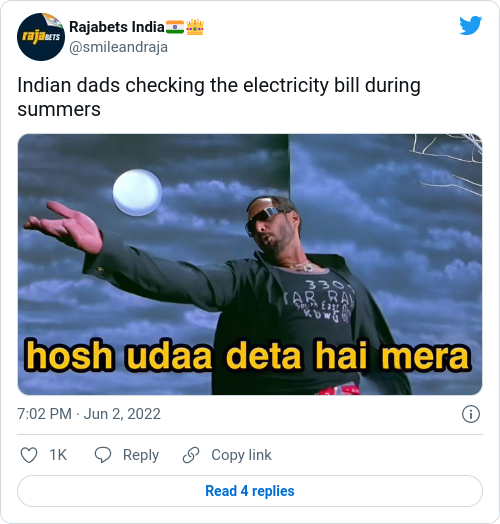Click the India flag emoji beside the name
Viewport: 500px width, 524px height.
click(x=175, y=27)
